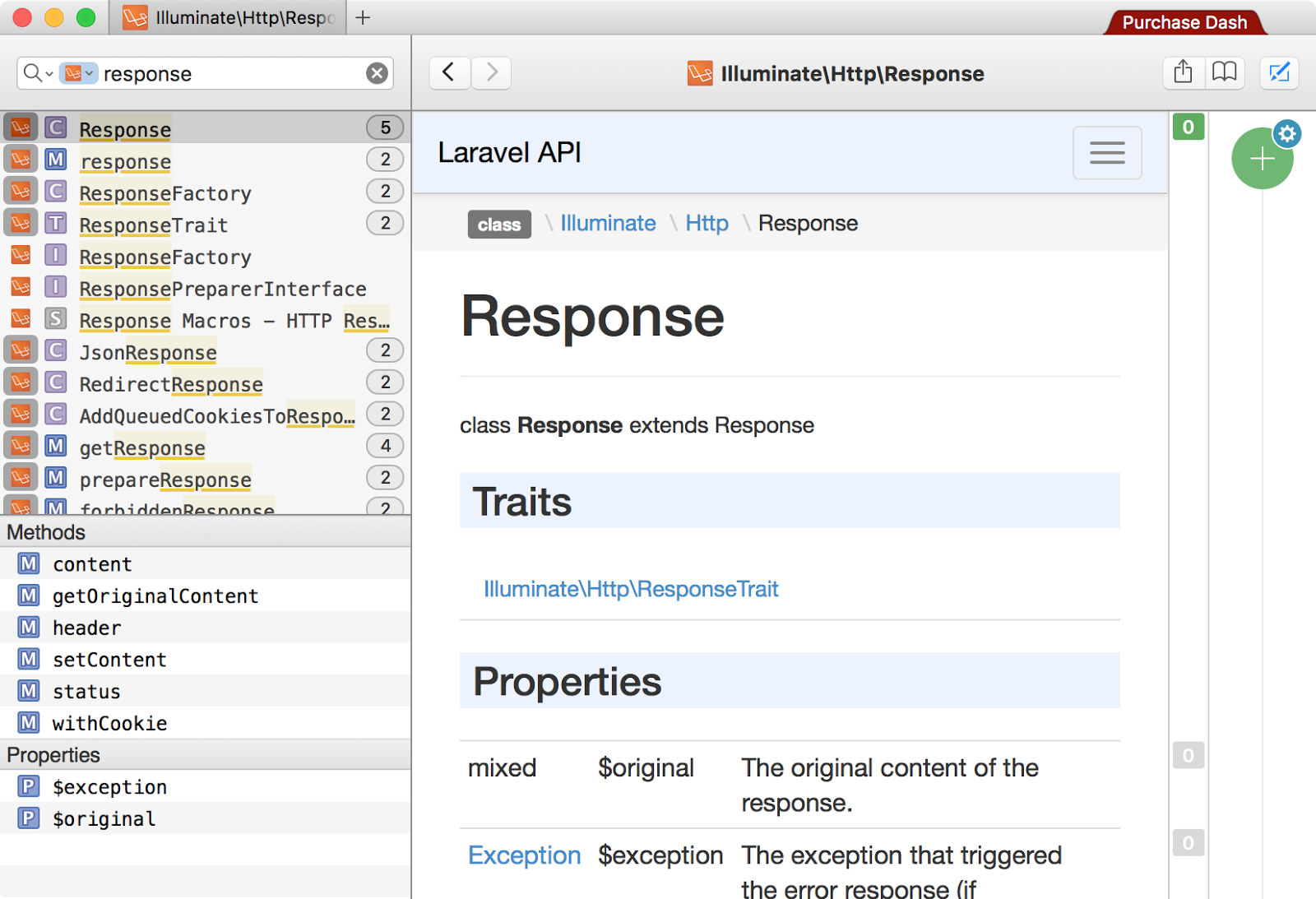Go forward with the right arrow

492,72
